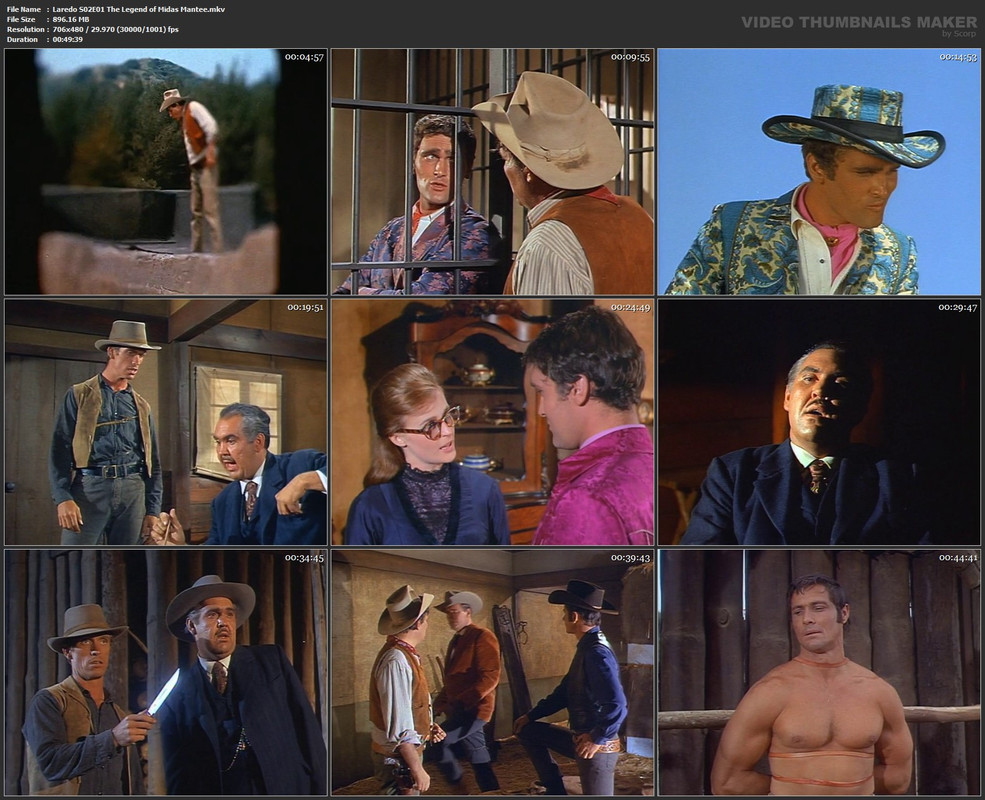This screenshot has height=800, width=985.
Task: Select the thumbnail stamped 00:19:51
Action: pos(166,422)
